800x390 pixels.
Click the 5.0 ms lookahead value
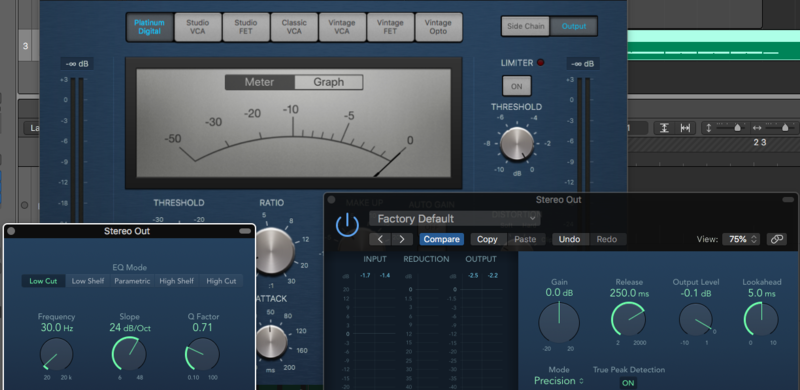click(761, 293)
